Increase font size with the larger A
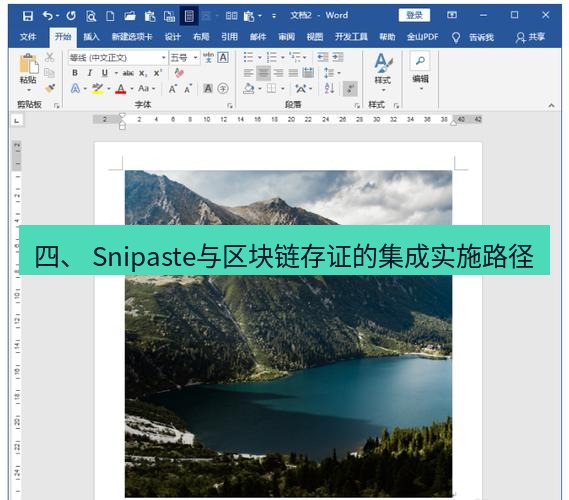569x500 pixels. [x=173, y=89]
